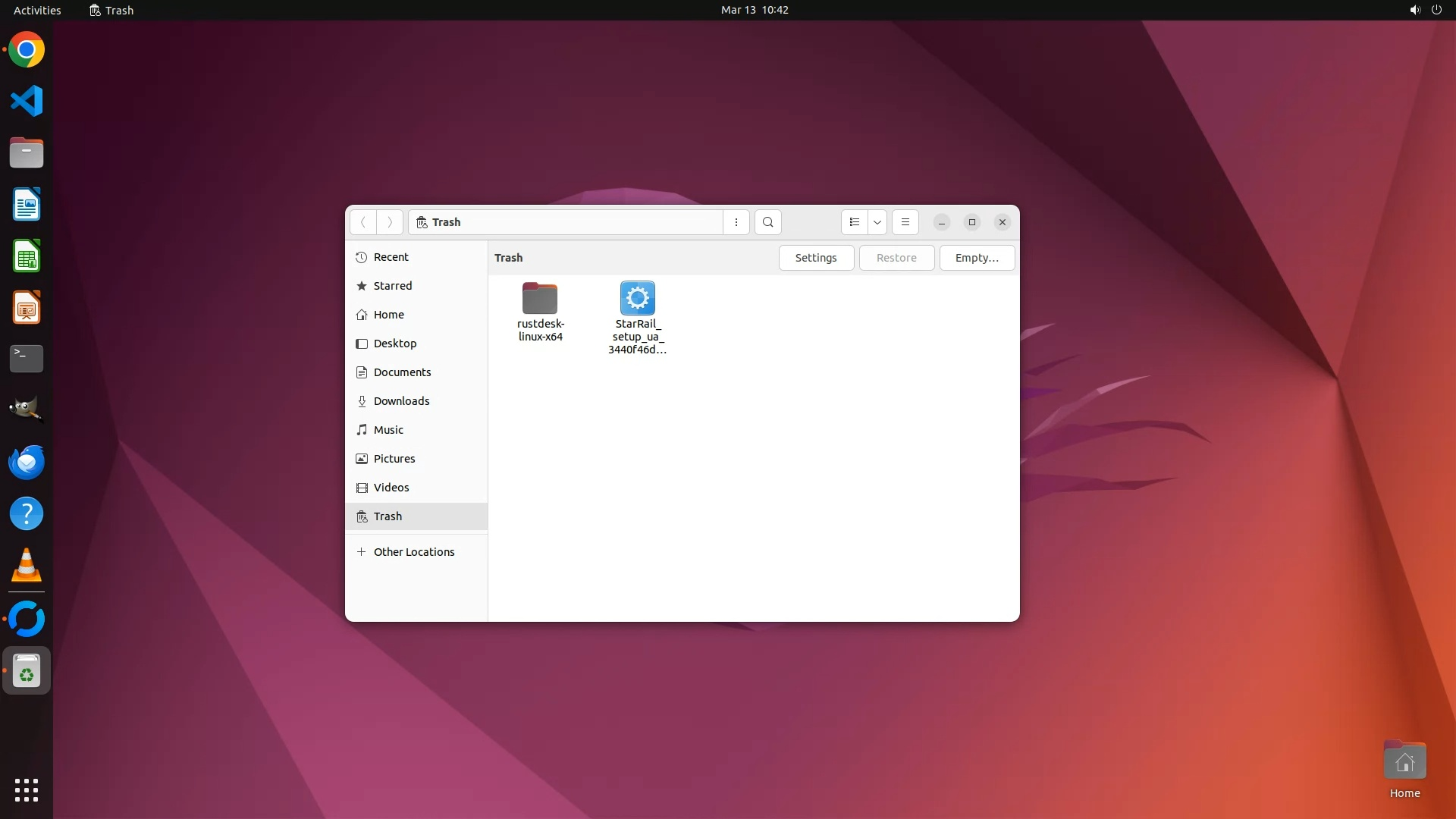The image size is (1456, 819).
Task: Open Downloads in the sidebar
Action: click(401, 401)
